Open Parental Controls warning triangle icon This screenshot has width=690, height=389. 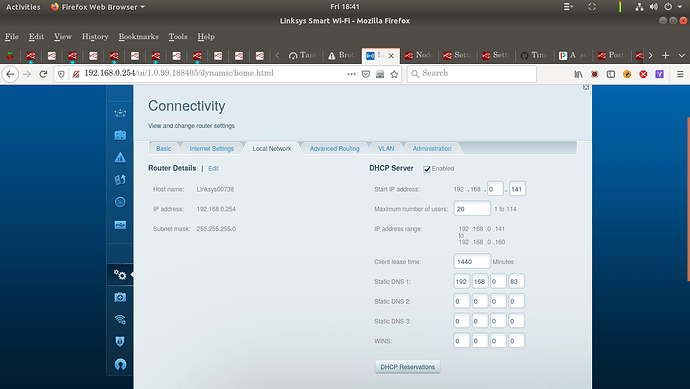click(120, 158)
